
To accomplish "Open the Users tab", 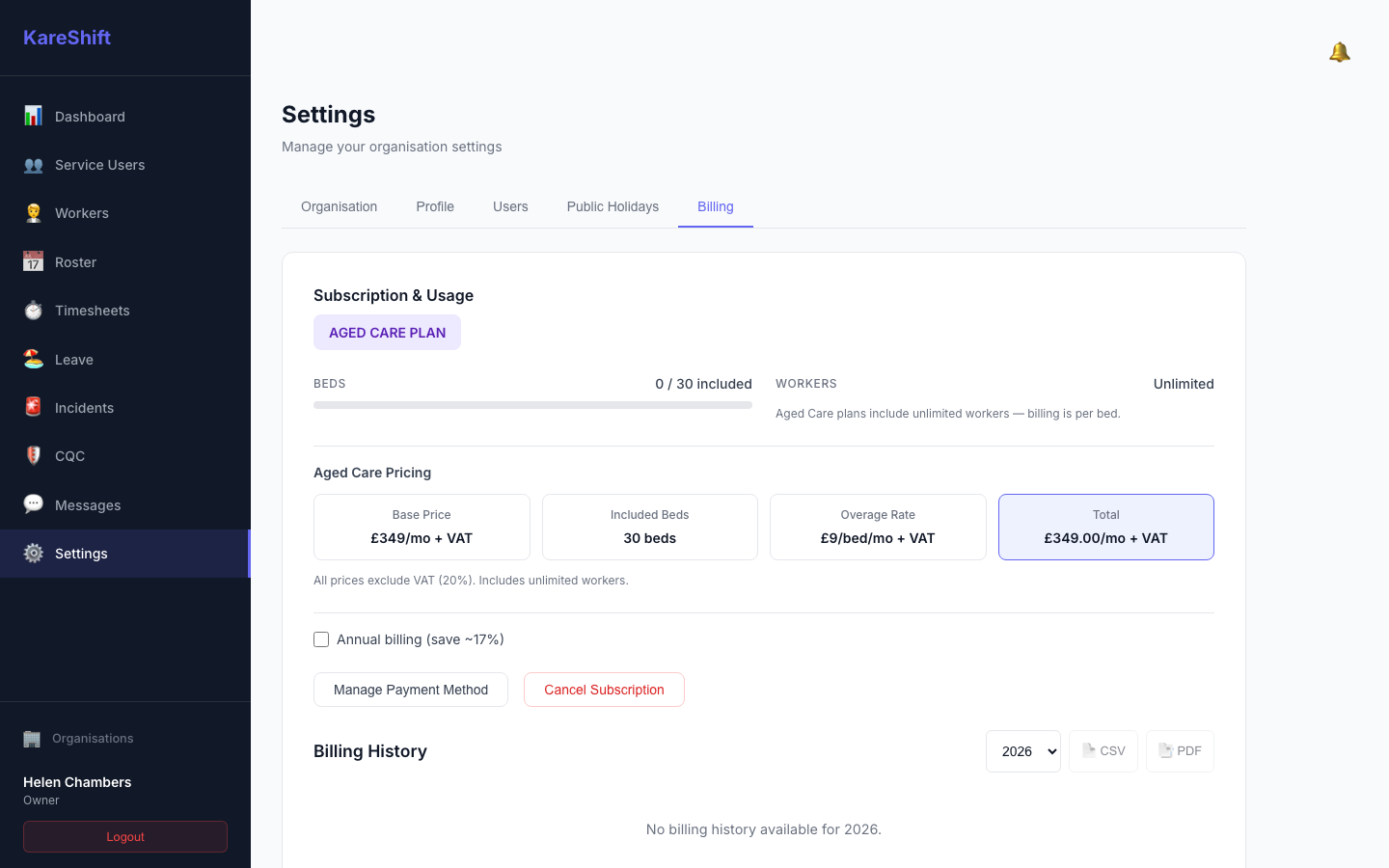I will click(x=510, y=206).
